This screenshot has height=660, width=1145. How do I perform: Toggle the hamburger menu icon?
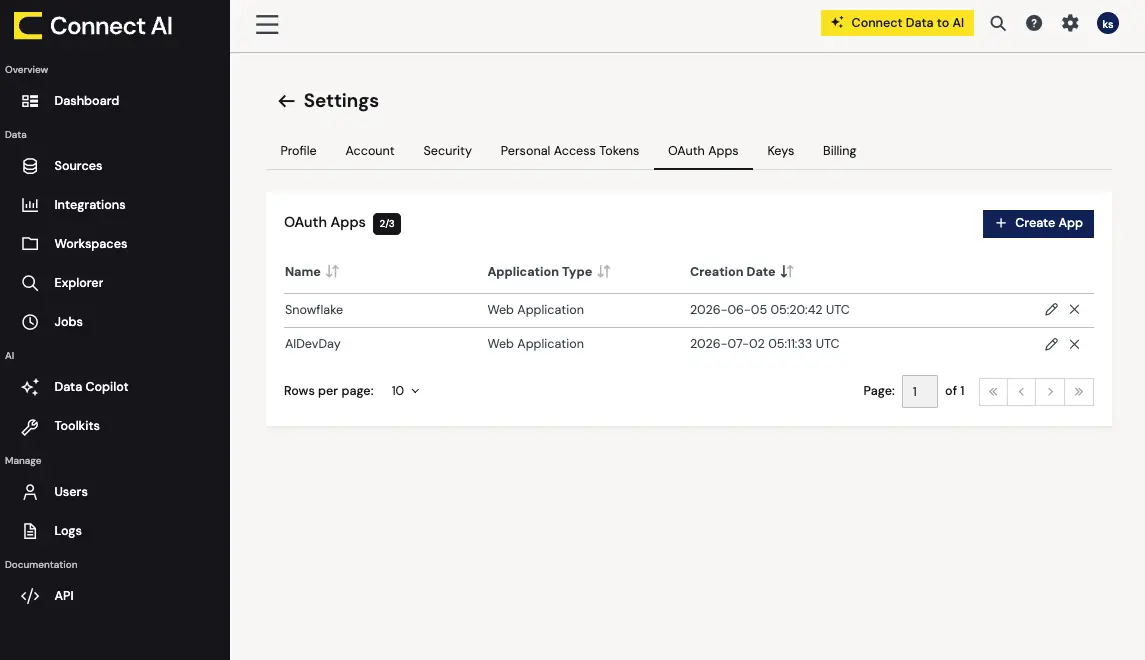(x=267, y=24)
